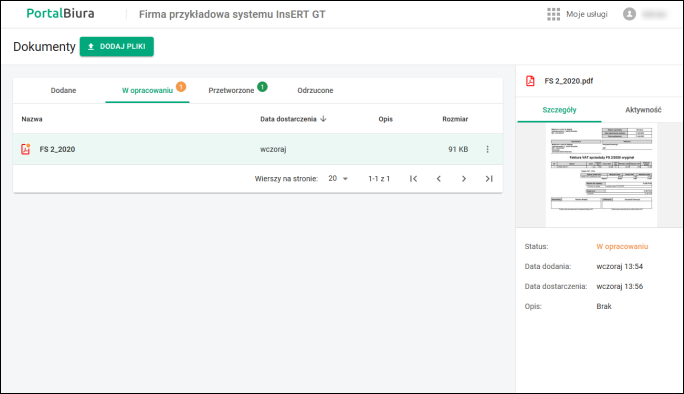Screen dimensions: 684x394
Task: Open the Odrzucone tab
Action: click(315, 90)
